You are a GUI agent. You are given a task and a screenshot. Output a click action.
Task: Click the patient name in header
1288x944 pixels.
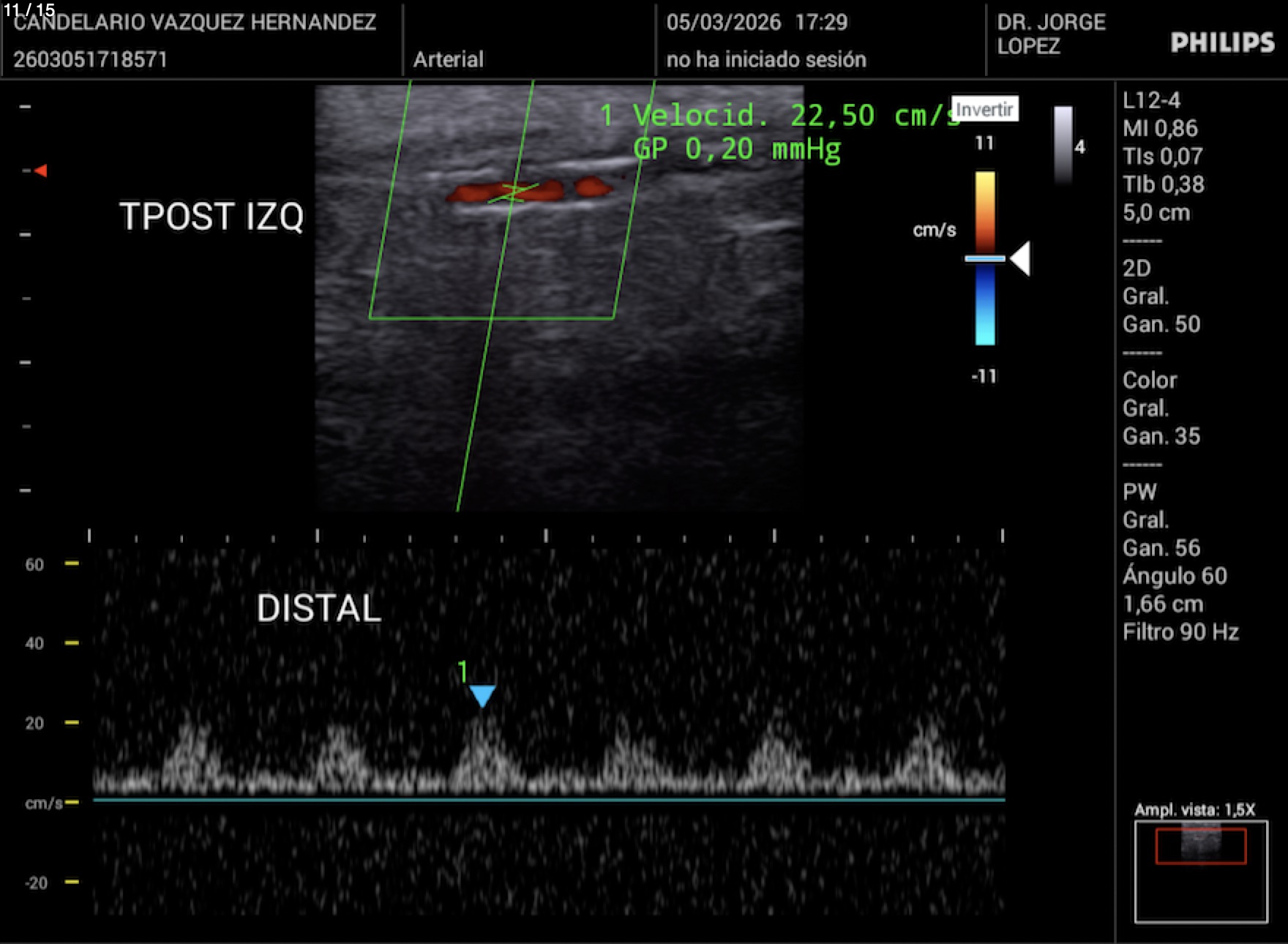tap(195, 22)
